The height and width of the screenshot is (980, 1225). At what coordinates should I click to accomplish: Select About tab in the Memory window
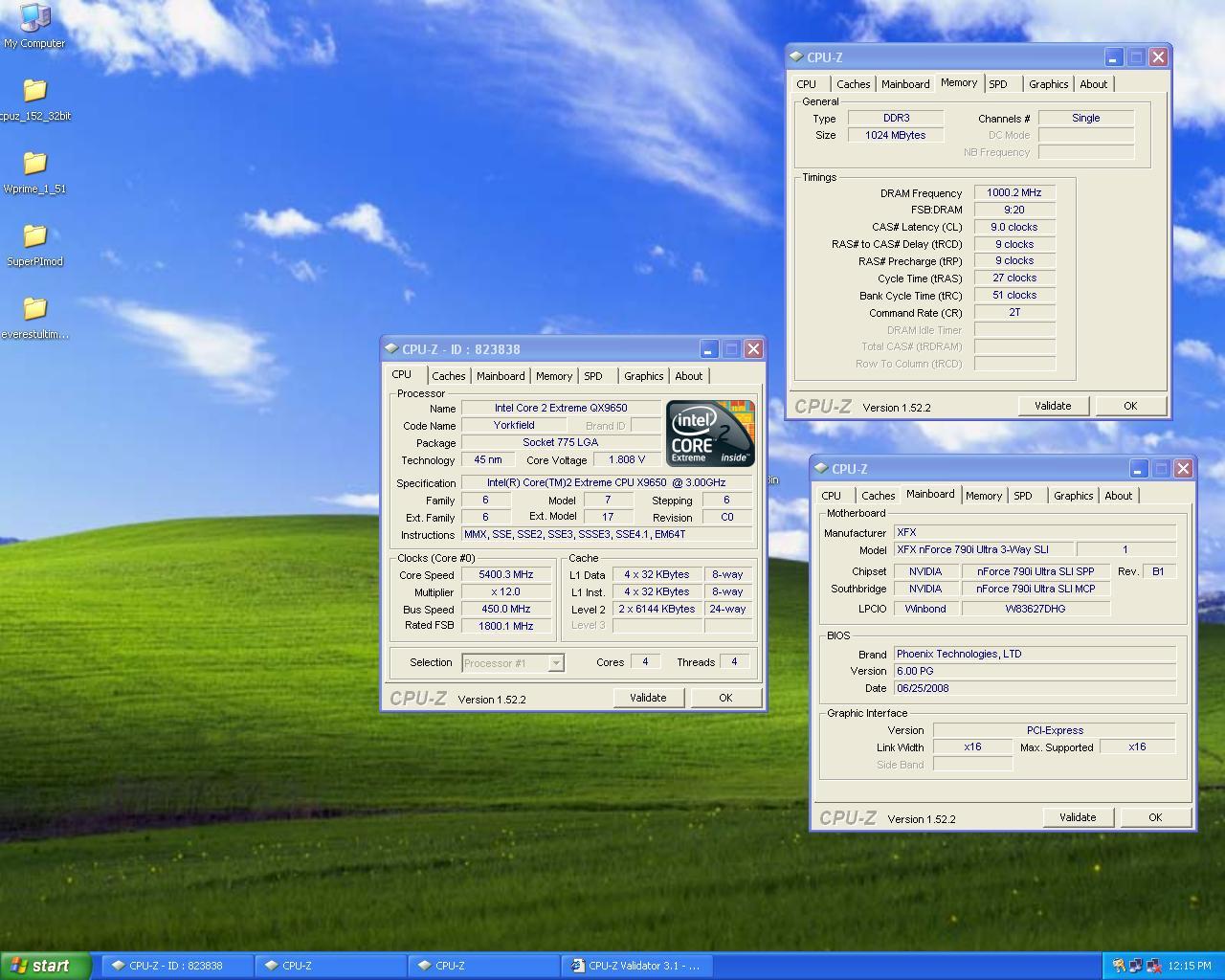1094,84
